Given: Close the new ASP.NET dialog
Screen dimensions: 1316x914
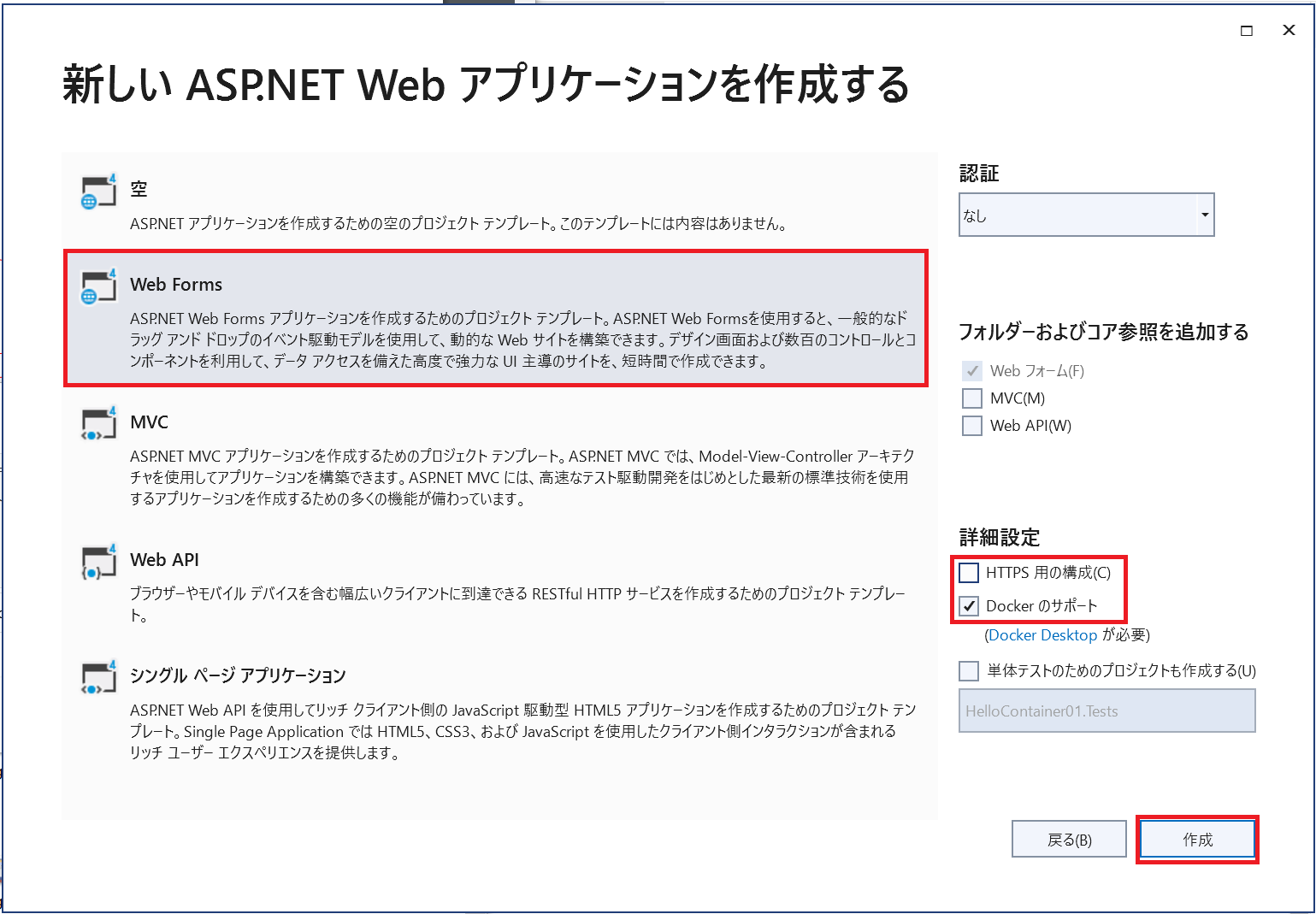Looking at the screenshot, I should pyautogui.click(x=1289, y=31).
